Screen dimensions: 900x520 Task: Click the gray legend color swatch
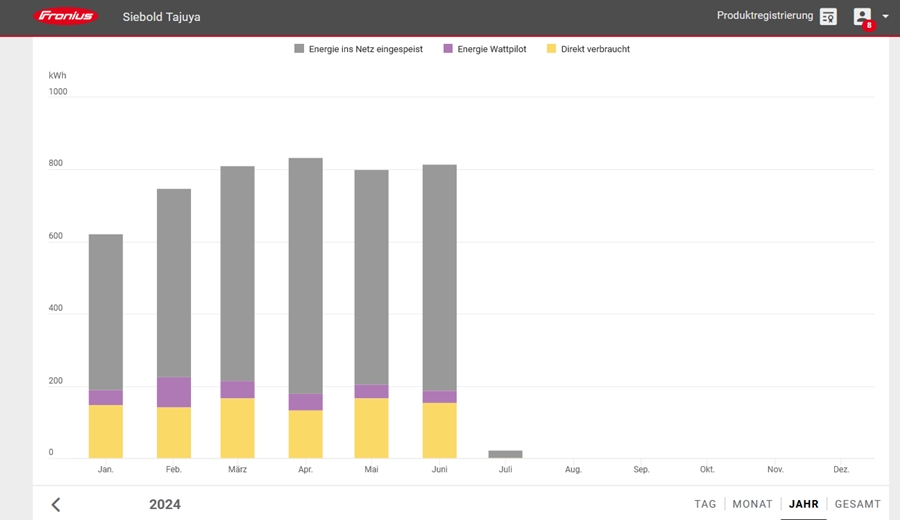pyautogui.click(x=299, y=49)
